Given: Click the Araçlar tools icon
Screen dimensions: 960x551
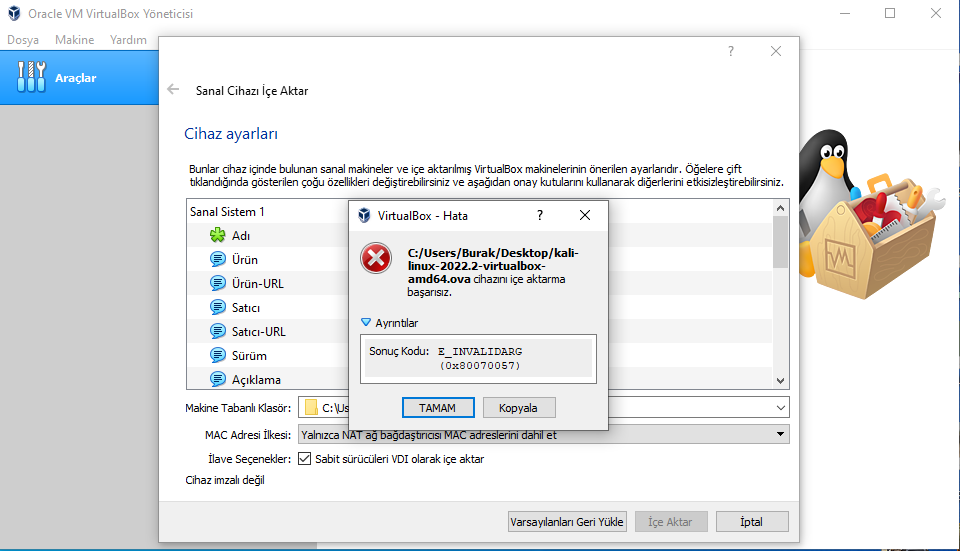Looking at the screenshot, I should pos(31,77).
